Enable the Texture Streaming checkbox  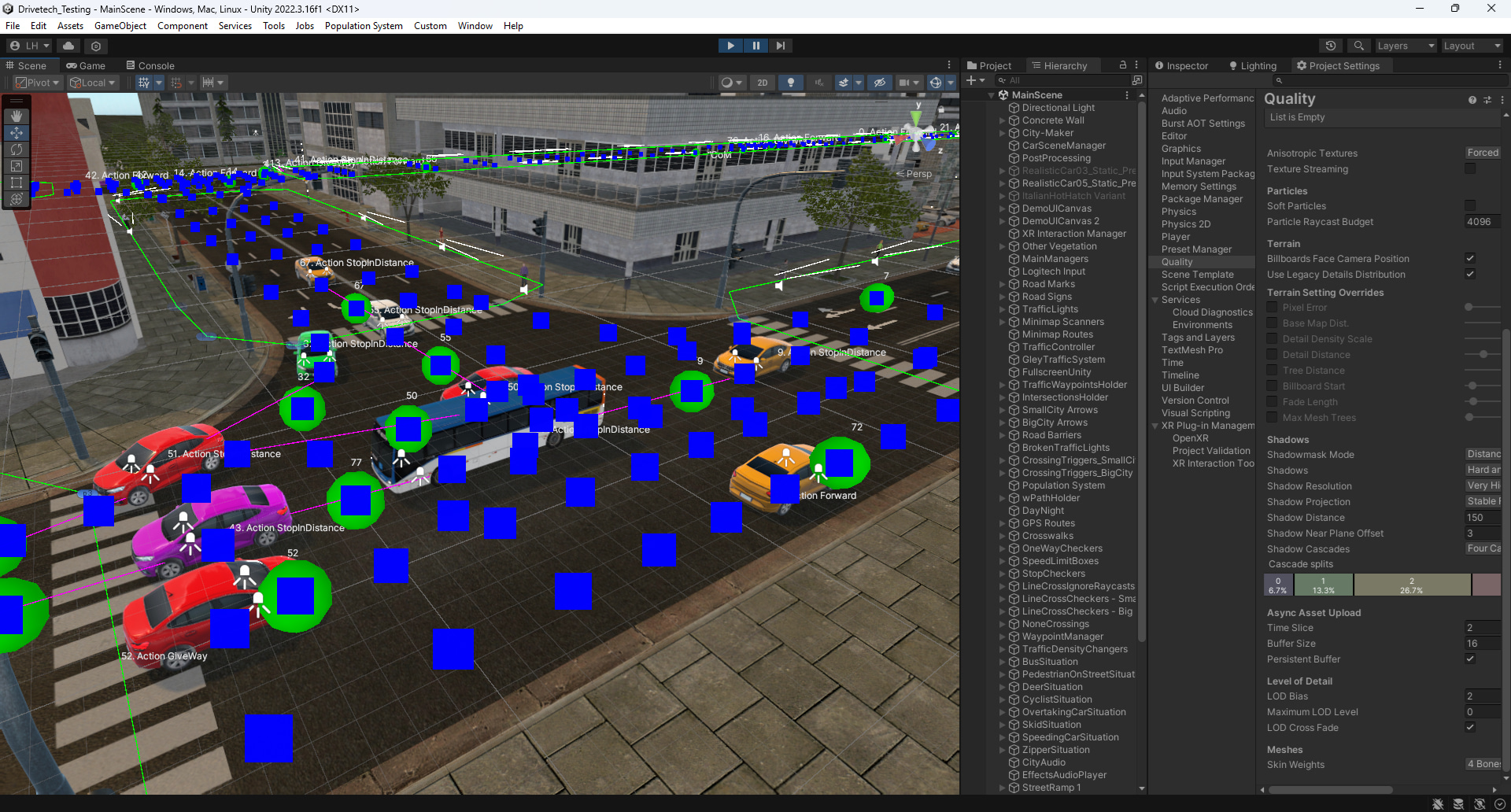pos(1470,168)
